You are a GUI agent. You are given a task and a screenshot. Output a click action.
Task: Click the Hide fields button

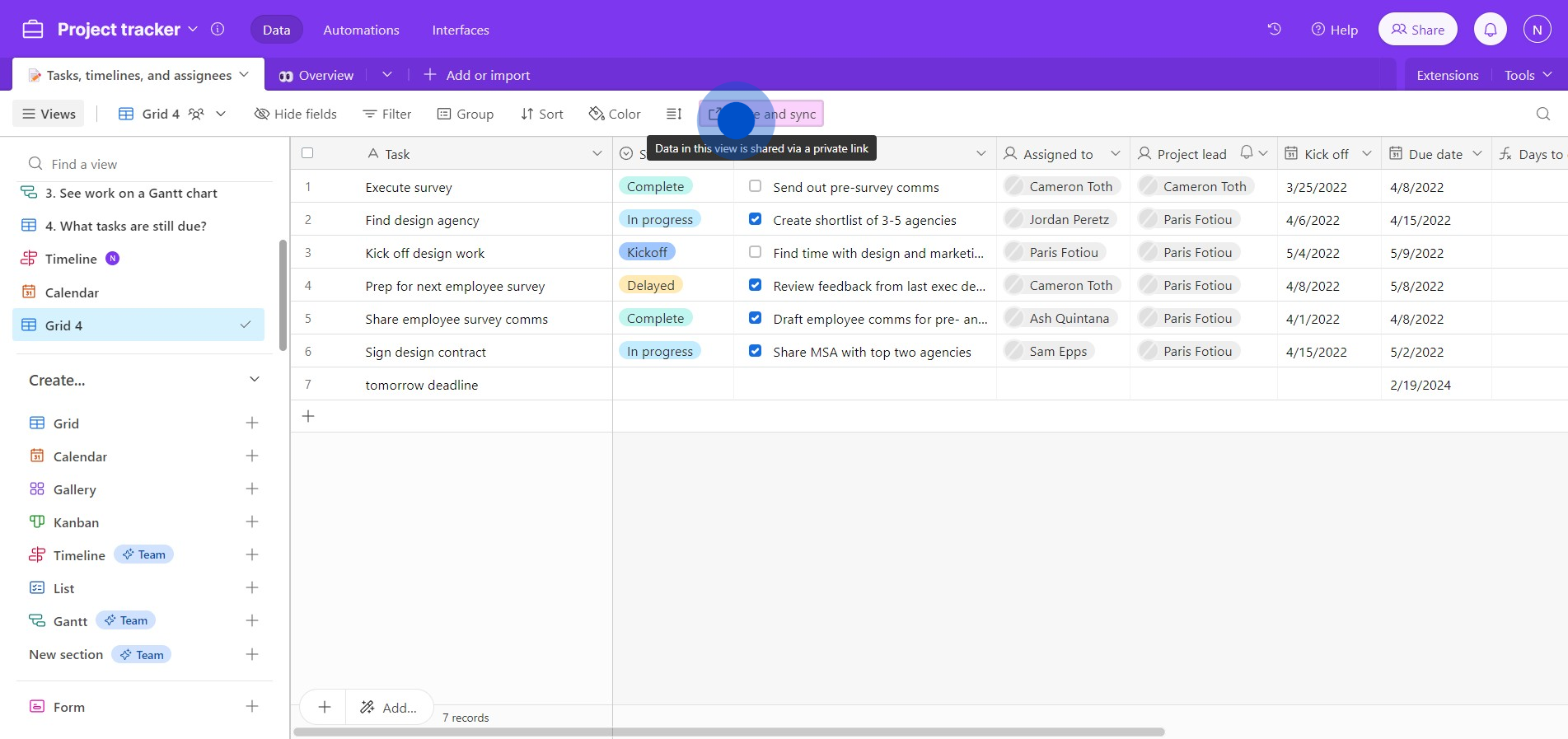[x=296, y=114]
